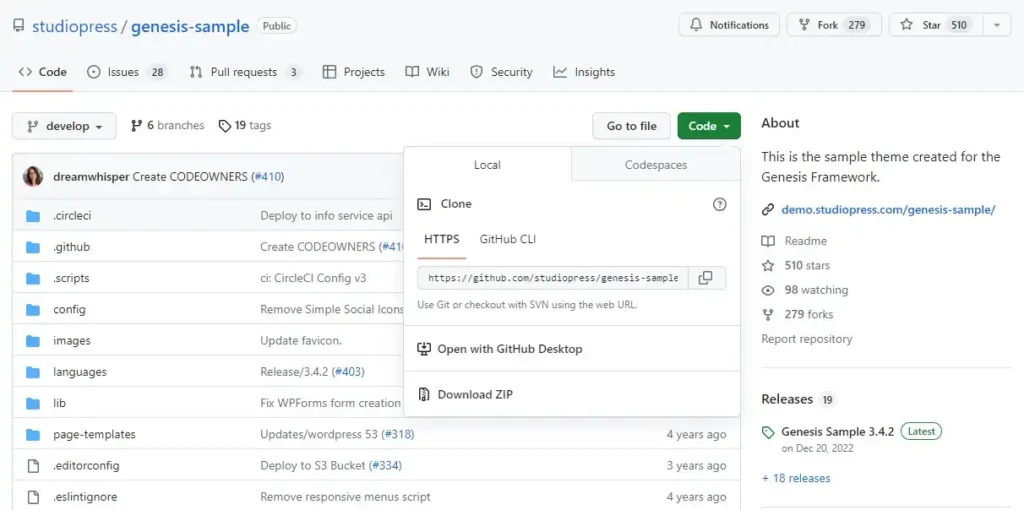Select the HTTPS clone option
This screenshot has width=1024, height=510.
point(441,239)
